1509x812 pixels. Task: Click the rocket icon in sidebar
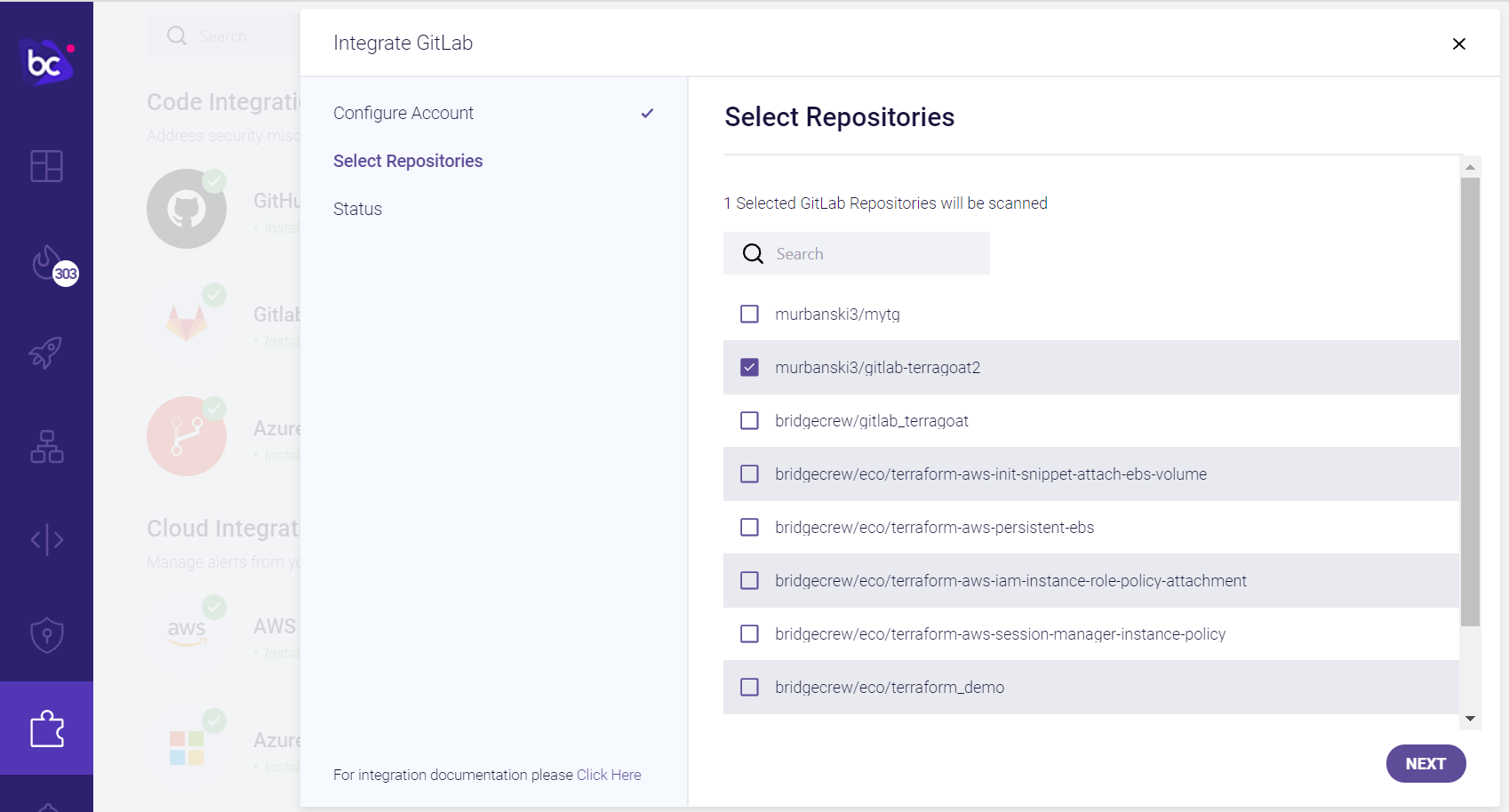pyautogui.click(x=46, y=353)
